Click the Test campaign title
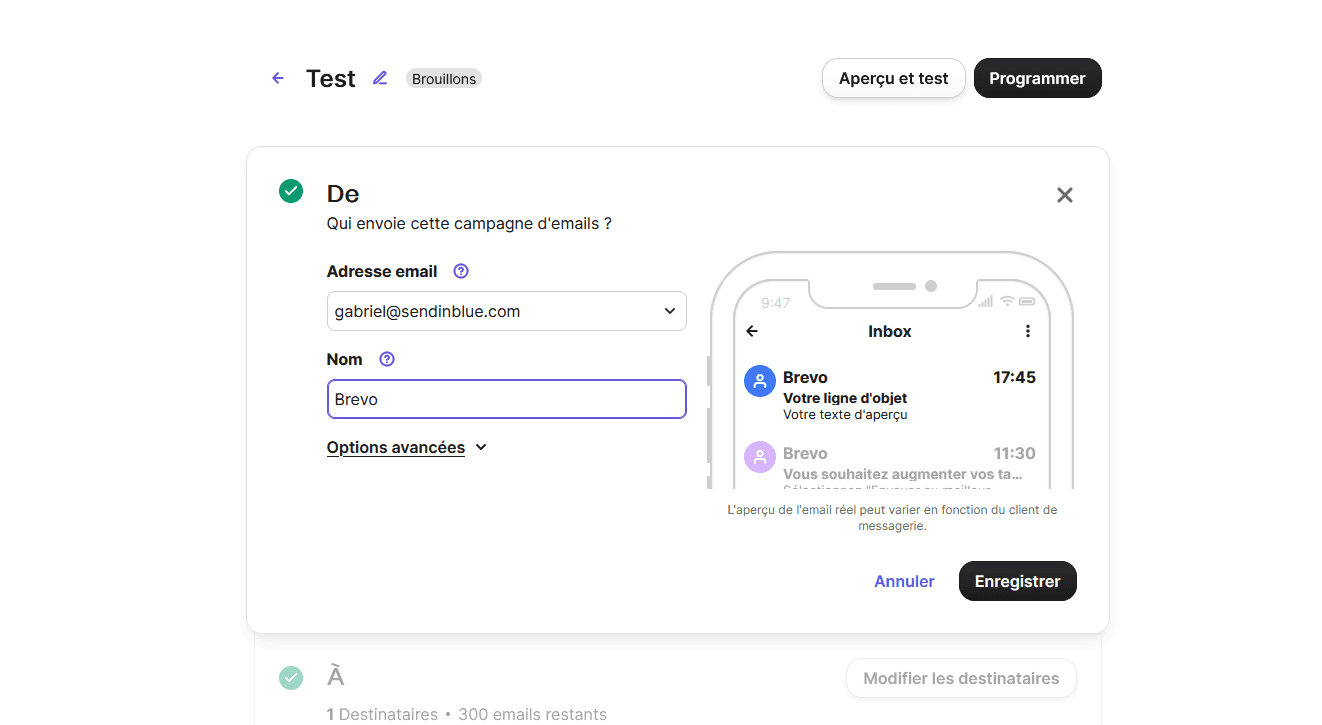This screenshot has height=725, width=1322. pos(331,78)
